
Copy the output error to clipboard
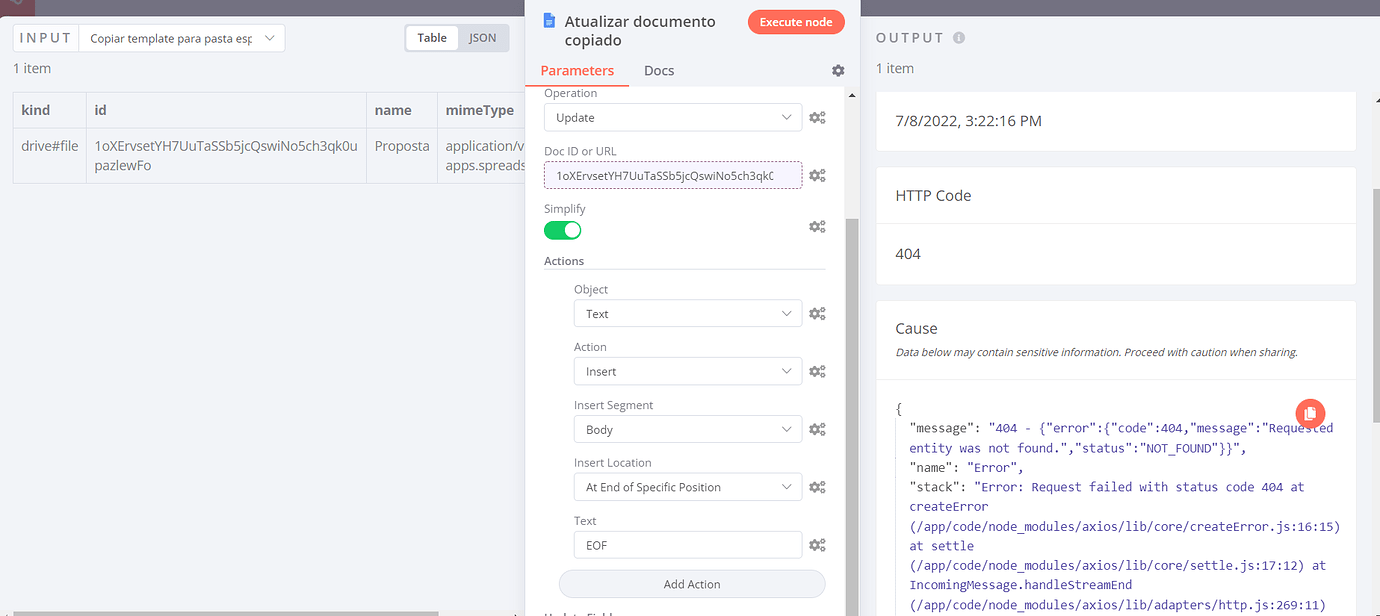point(1310,413)
